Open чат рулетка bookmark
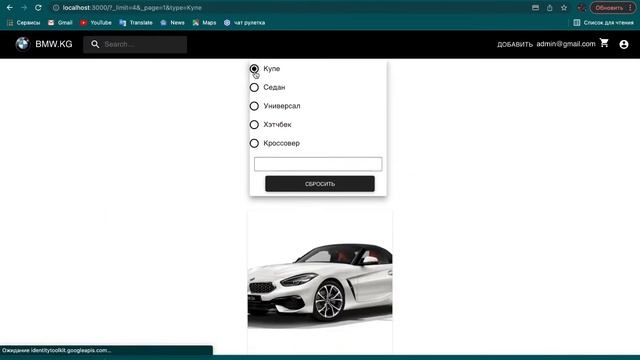This screenshot has width=640, height=360. point(244,23)
